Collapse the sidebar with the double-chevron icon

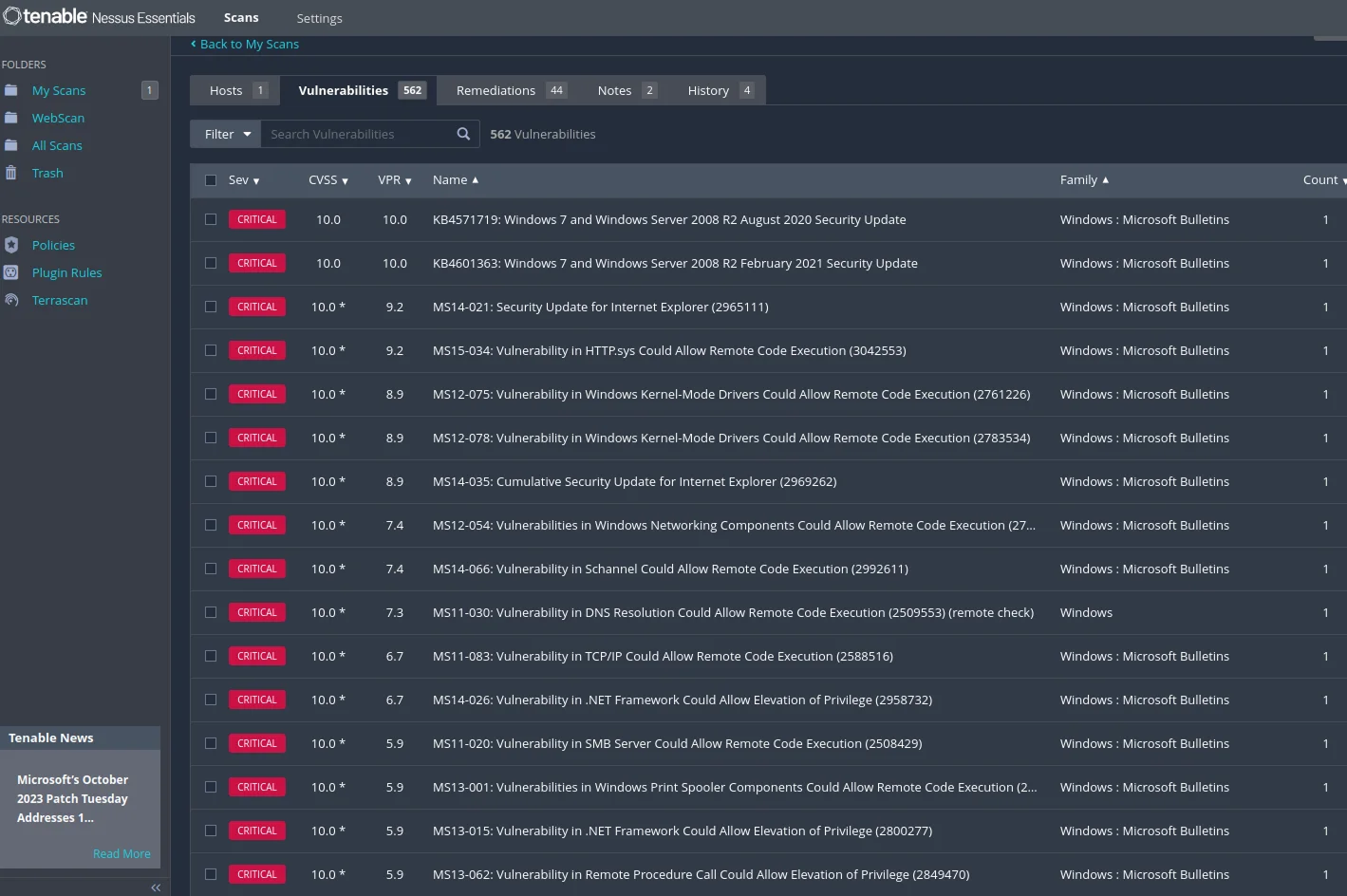[156, 887]
